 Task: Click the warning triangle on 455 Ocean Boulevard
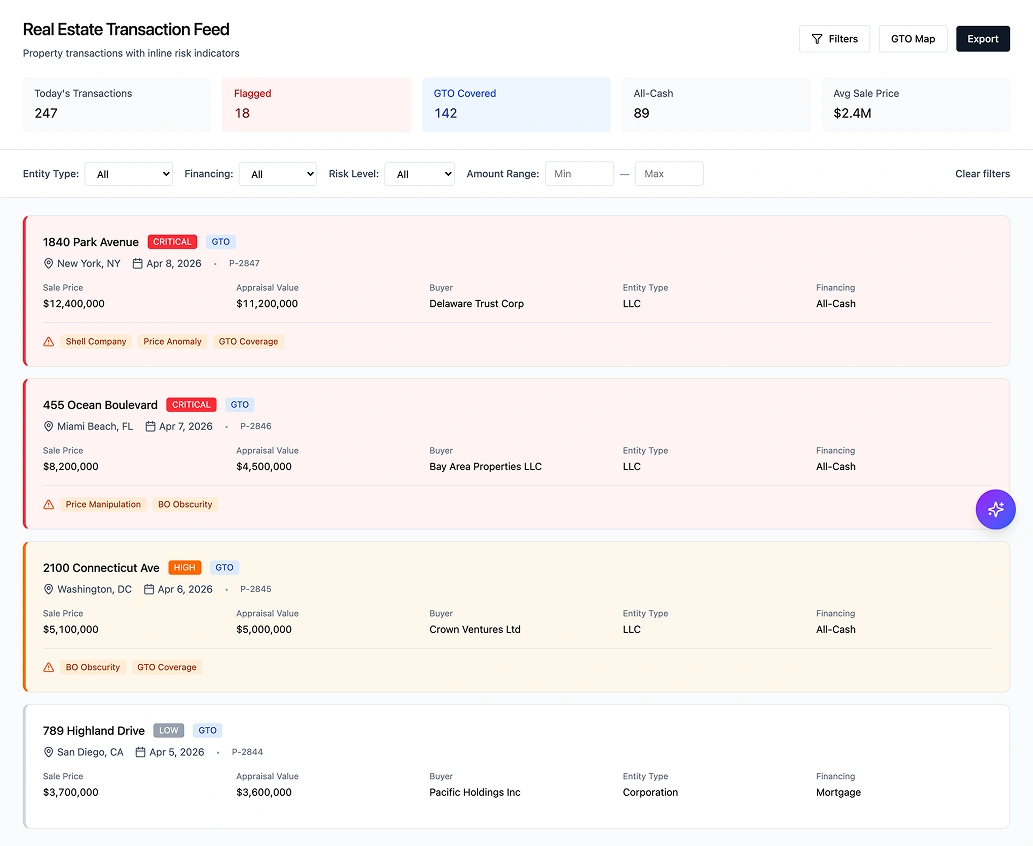(47, 504)
